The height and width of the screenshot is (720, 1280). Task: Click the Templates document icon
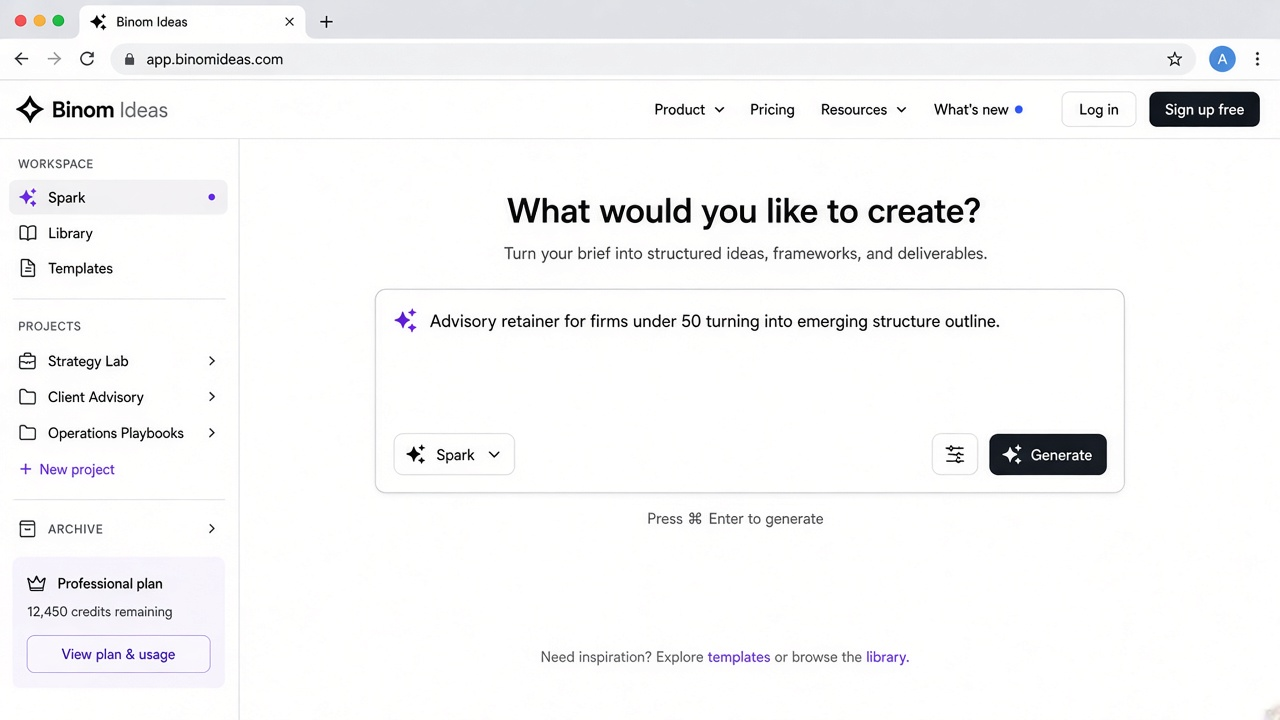click(x=28, y=268)
